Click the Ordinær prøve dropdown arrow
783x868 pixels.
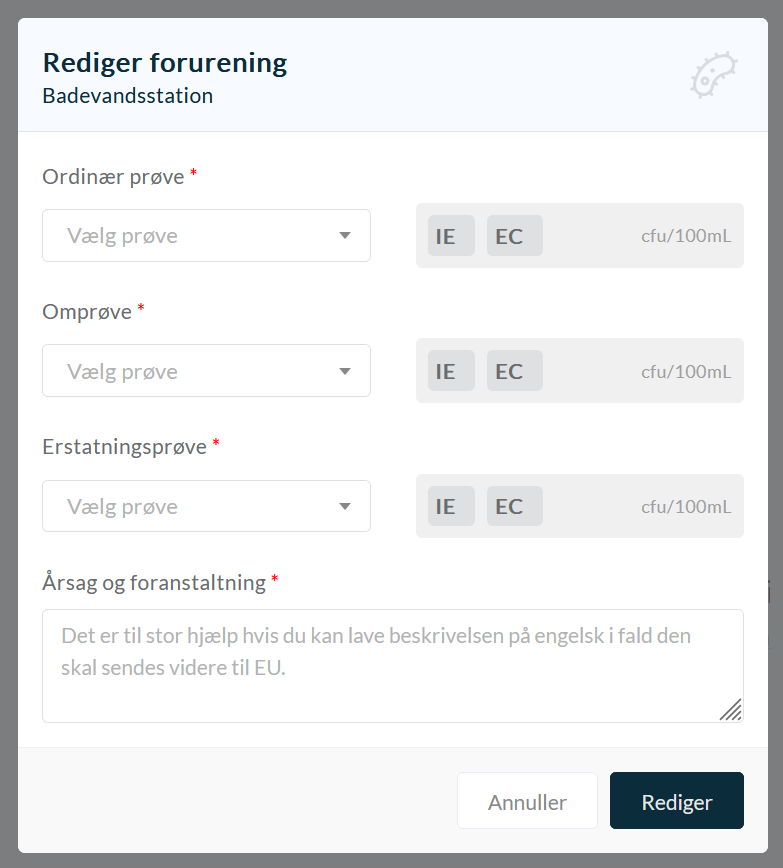click(344, 235)
